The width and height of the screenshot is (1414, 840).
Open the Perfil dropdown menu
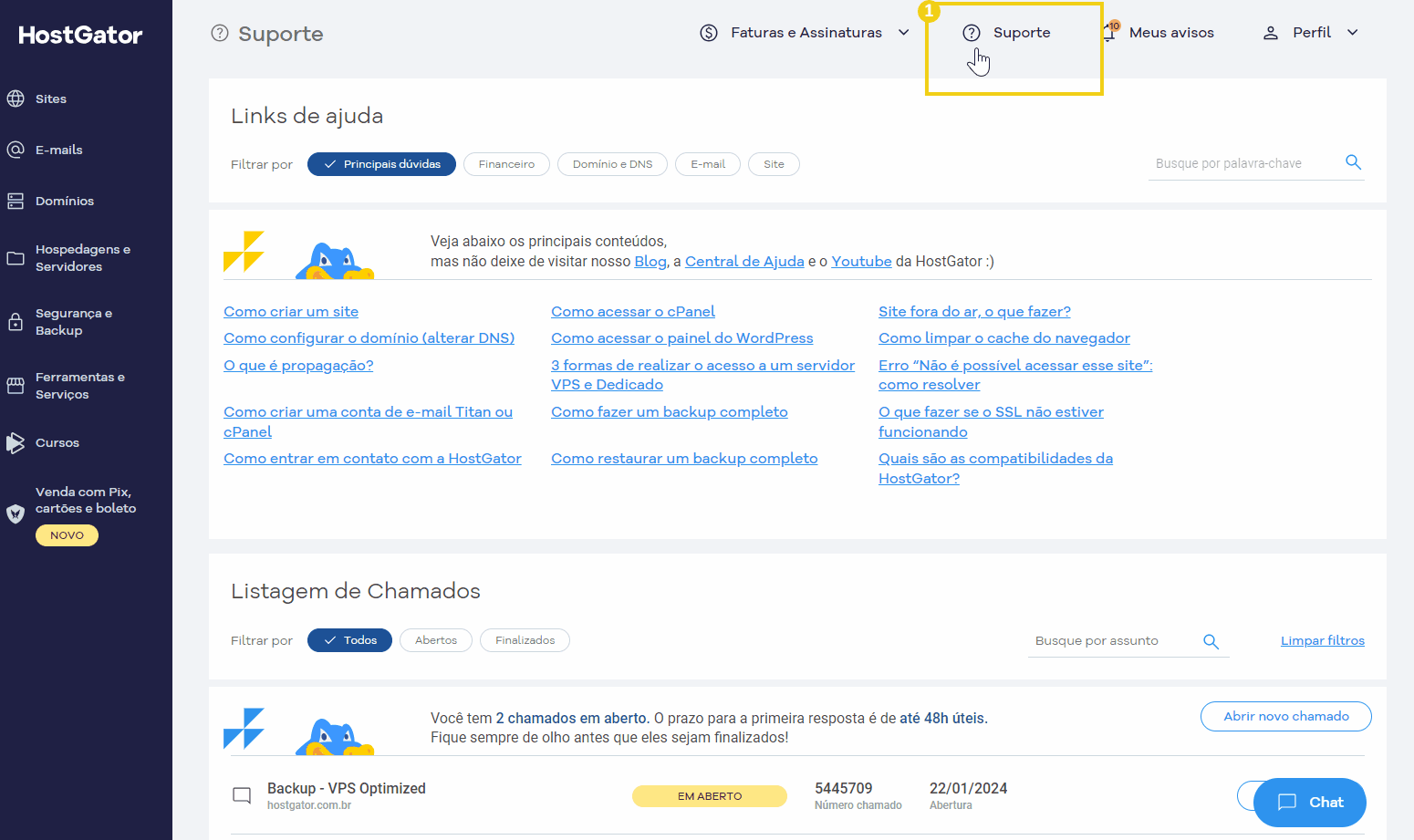[x=1311, y=32]
